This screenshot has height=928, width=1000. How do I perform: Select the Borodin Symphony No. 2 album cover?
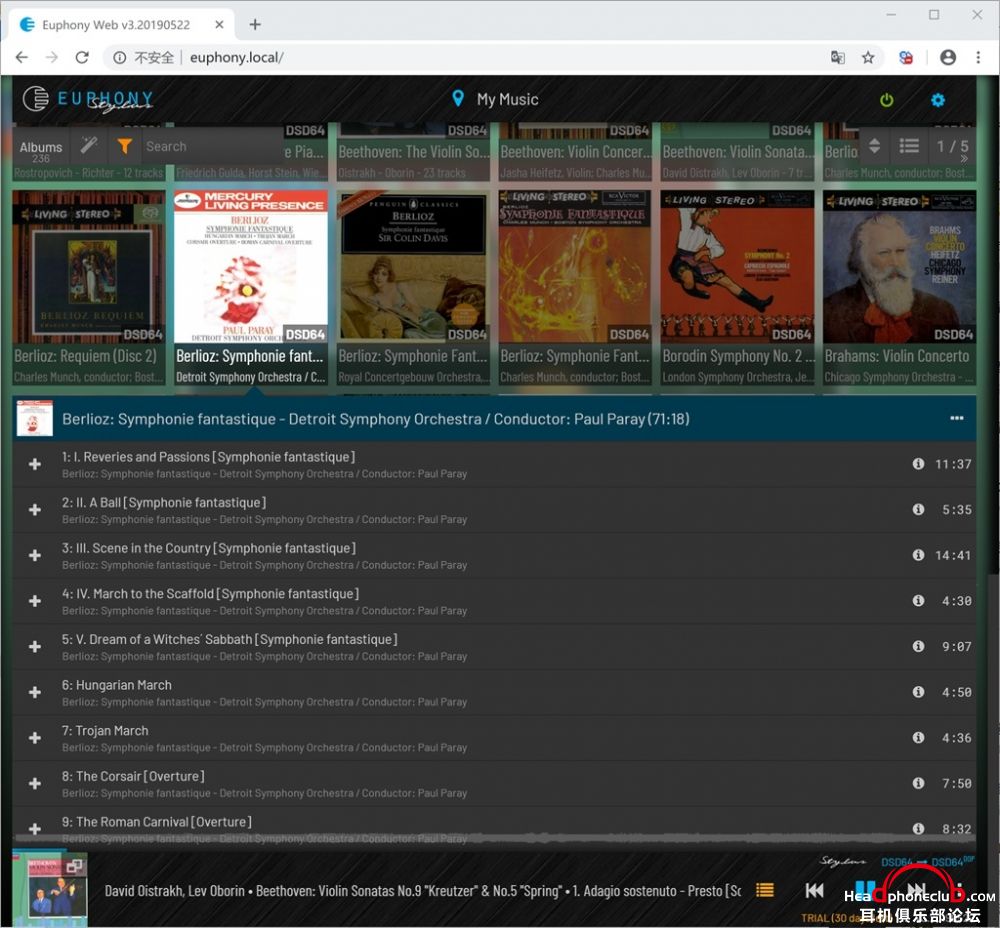click(x=737, y=267)
